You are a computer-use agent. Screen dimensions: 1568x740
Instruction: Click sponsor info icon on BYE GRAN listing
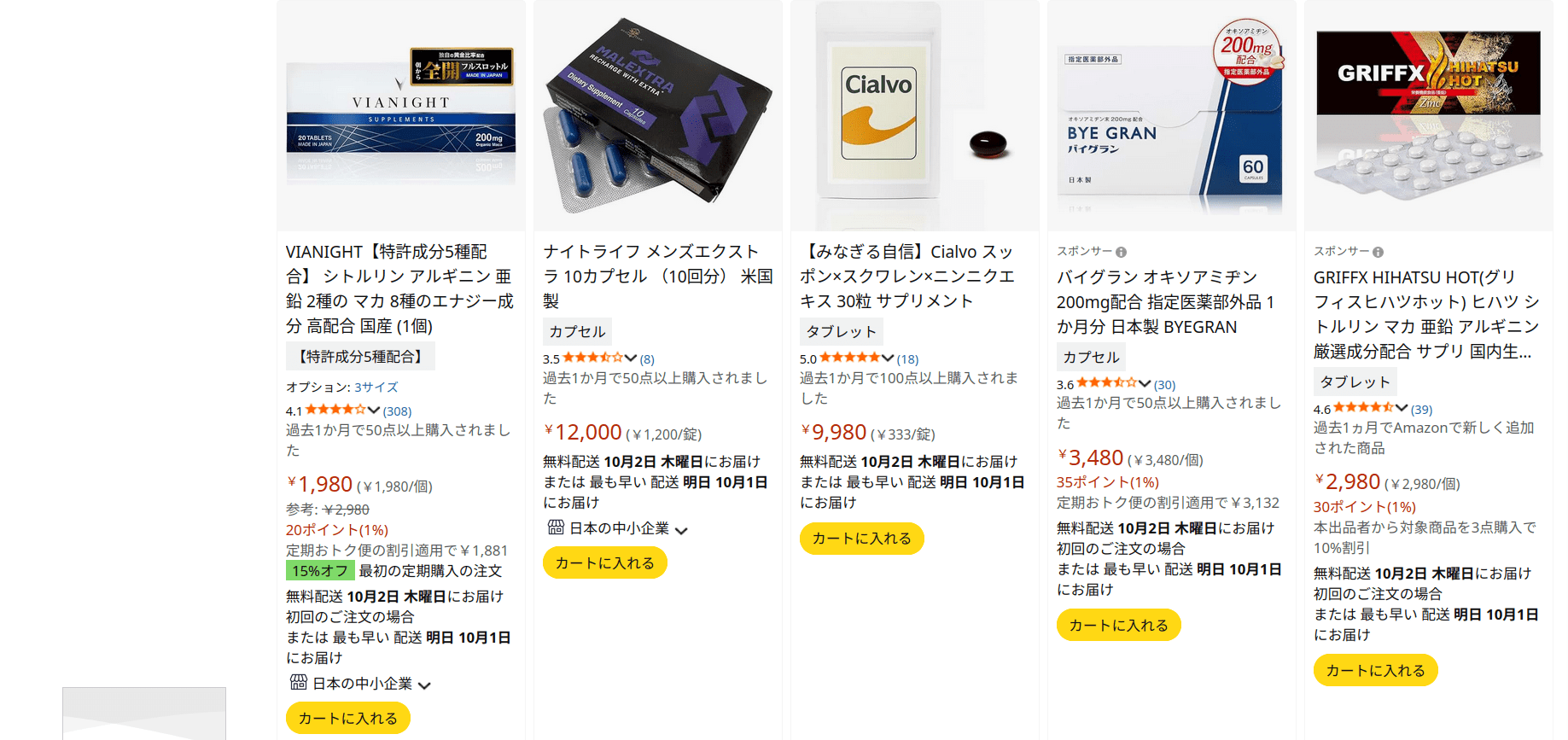click(1121, 252)
